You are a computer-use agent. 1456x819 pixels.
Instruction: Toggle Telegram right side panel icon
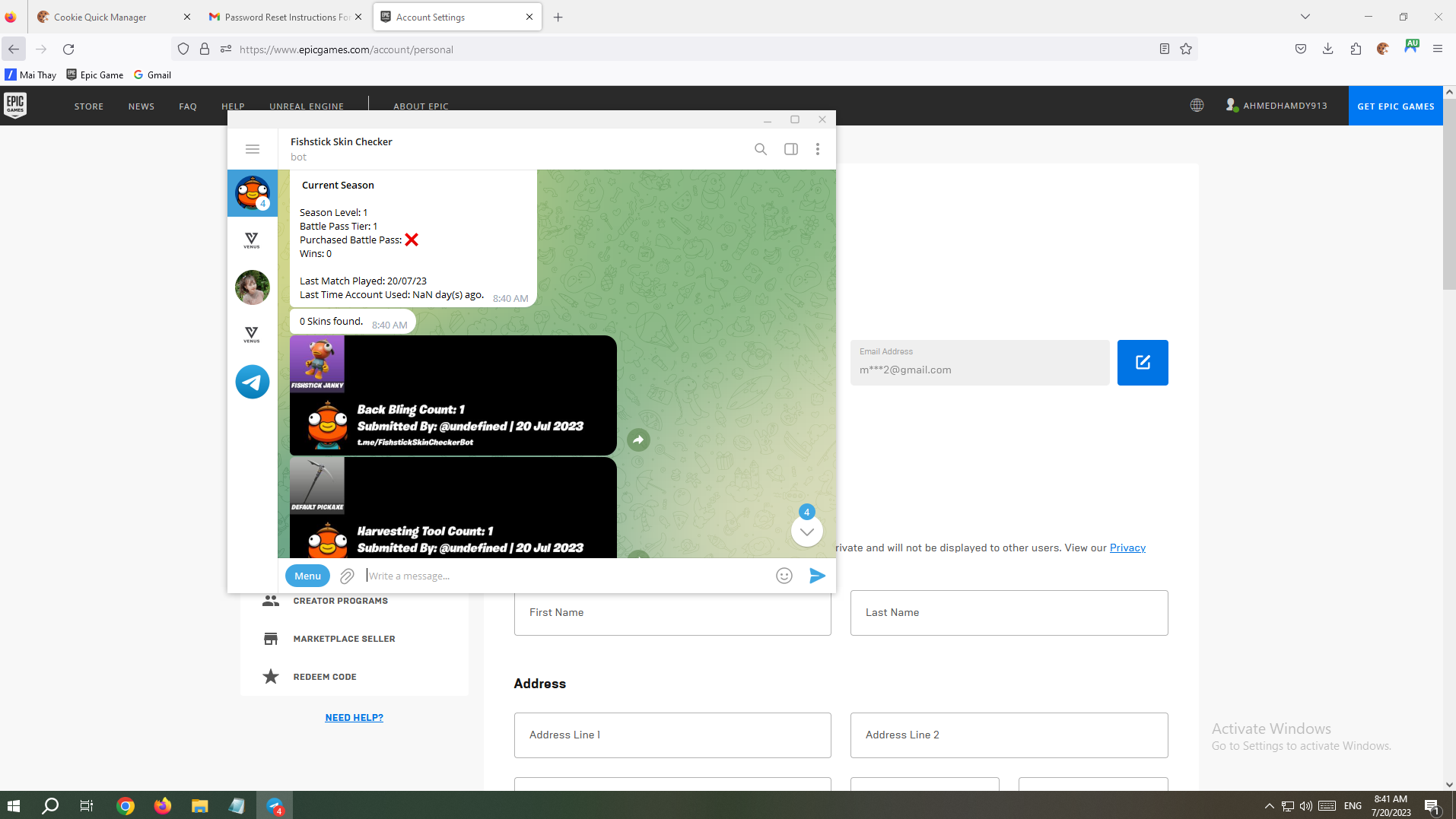pyautogui.click(x=790, y=149)
